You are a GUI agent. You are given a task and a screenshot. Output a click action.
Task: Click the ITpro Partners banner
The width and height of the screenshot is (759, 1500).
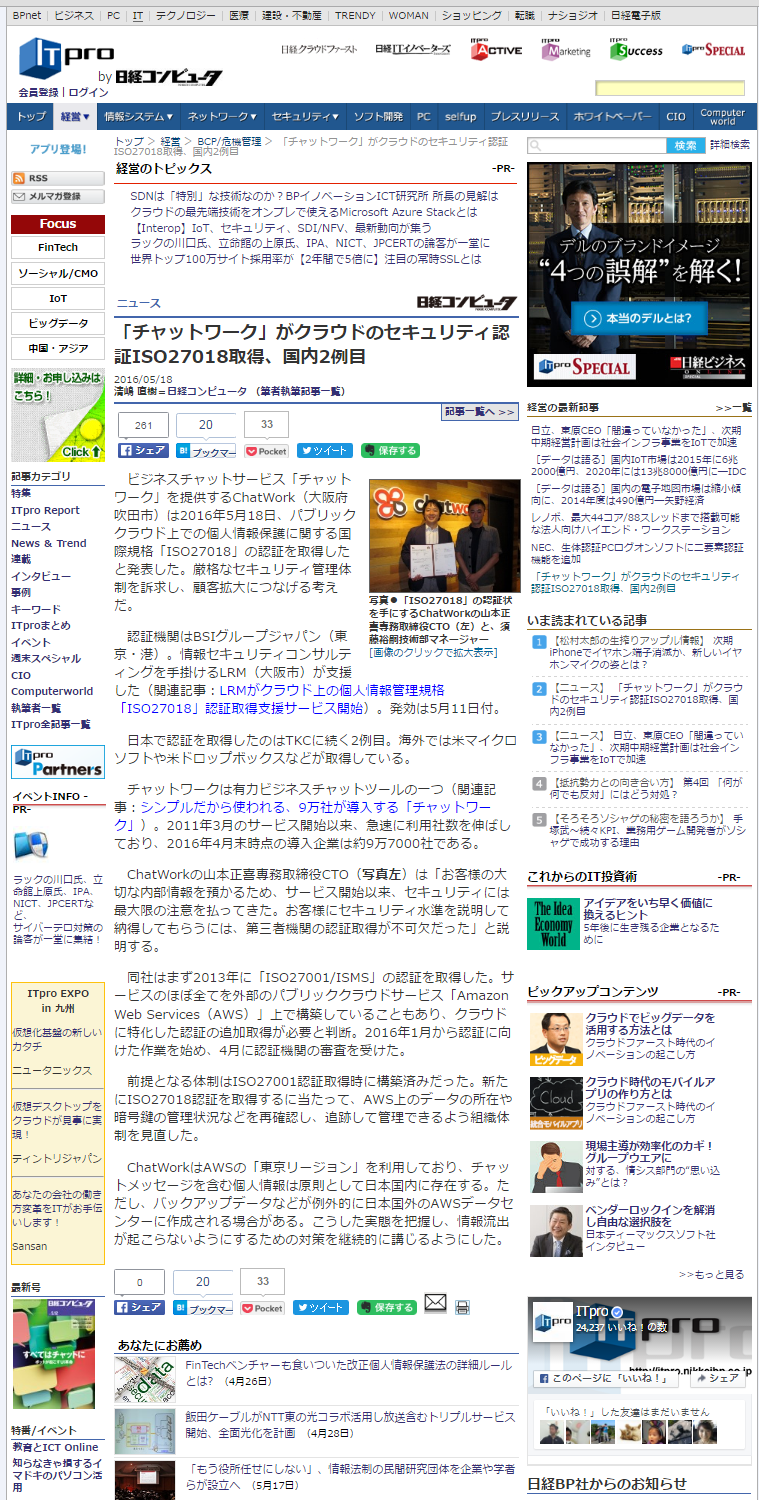[58, 763]
